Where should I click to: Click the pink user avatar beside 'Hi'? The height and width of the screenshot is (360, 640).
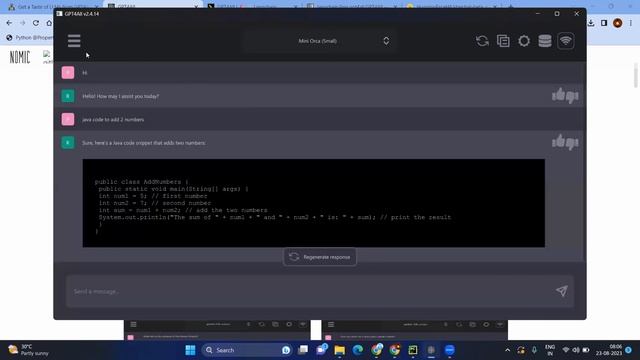(68, 73)
